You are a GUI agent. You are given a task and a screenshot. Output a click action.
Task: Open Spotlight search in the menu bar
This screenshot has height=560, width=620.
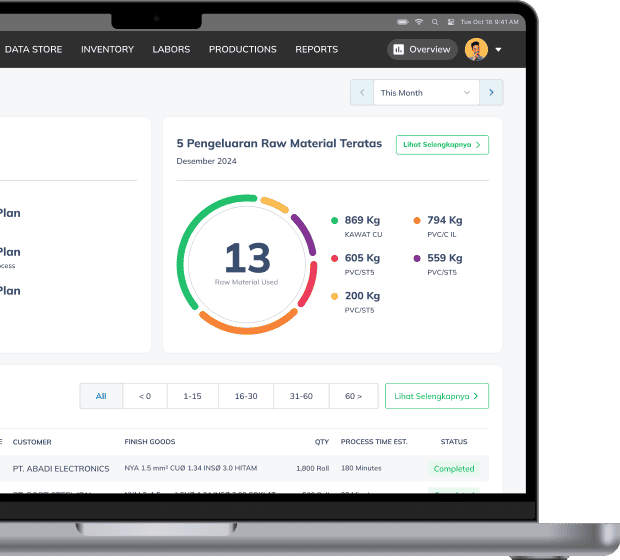pyautogui.click(x=435, y=21)
